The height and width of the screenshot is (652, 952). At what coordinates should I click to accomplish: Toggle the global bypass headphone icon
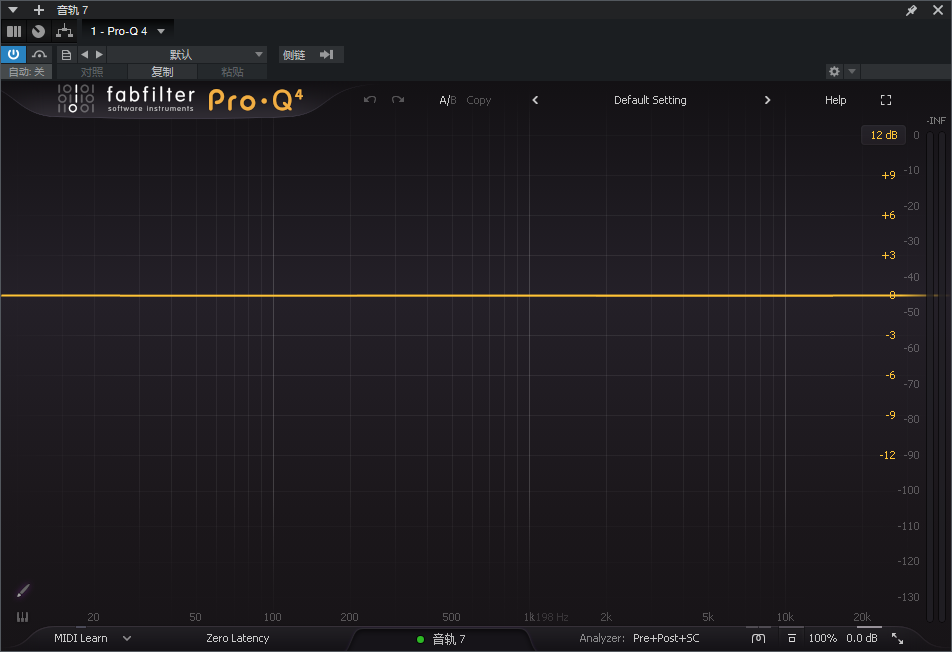758,638
